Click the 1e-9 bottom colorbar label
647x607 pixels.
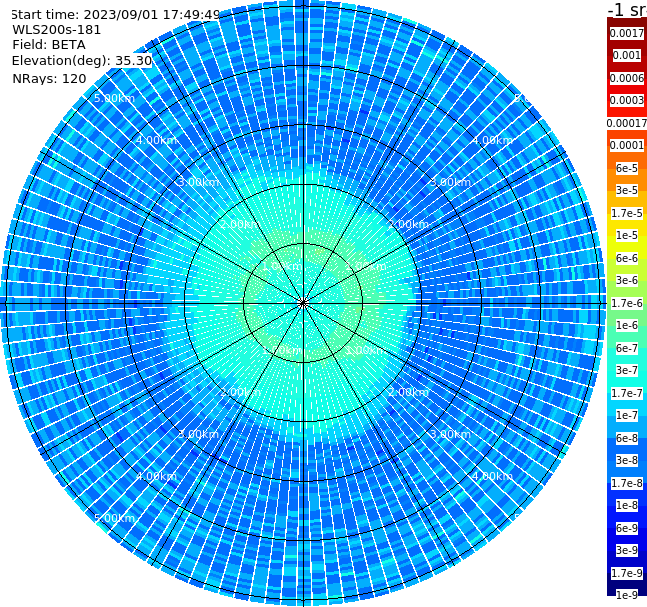tap(627, 595)
